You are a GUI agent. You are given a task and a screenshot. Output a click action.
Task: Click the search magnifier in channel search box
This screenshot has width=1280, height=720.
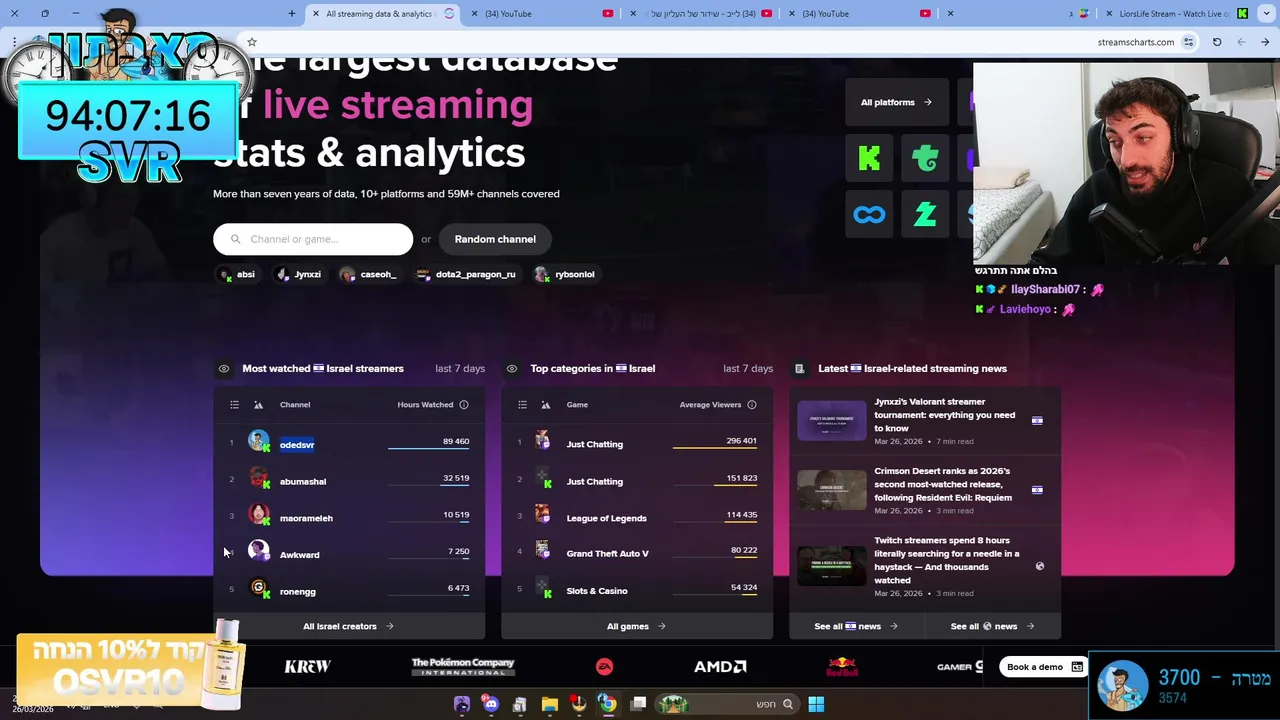[236, 239]
